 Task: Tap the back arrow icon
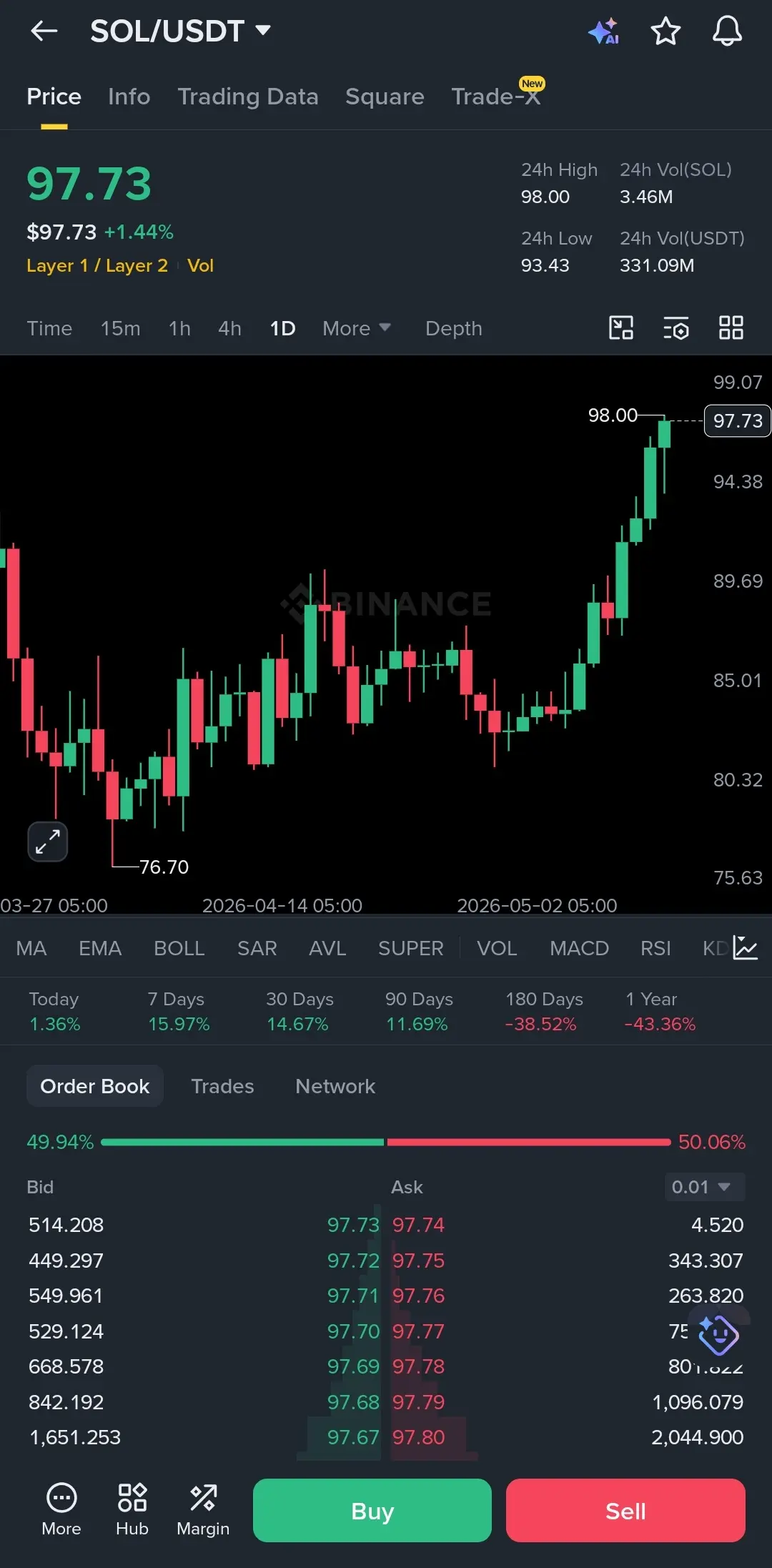[44, 31]
